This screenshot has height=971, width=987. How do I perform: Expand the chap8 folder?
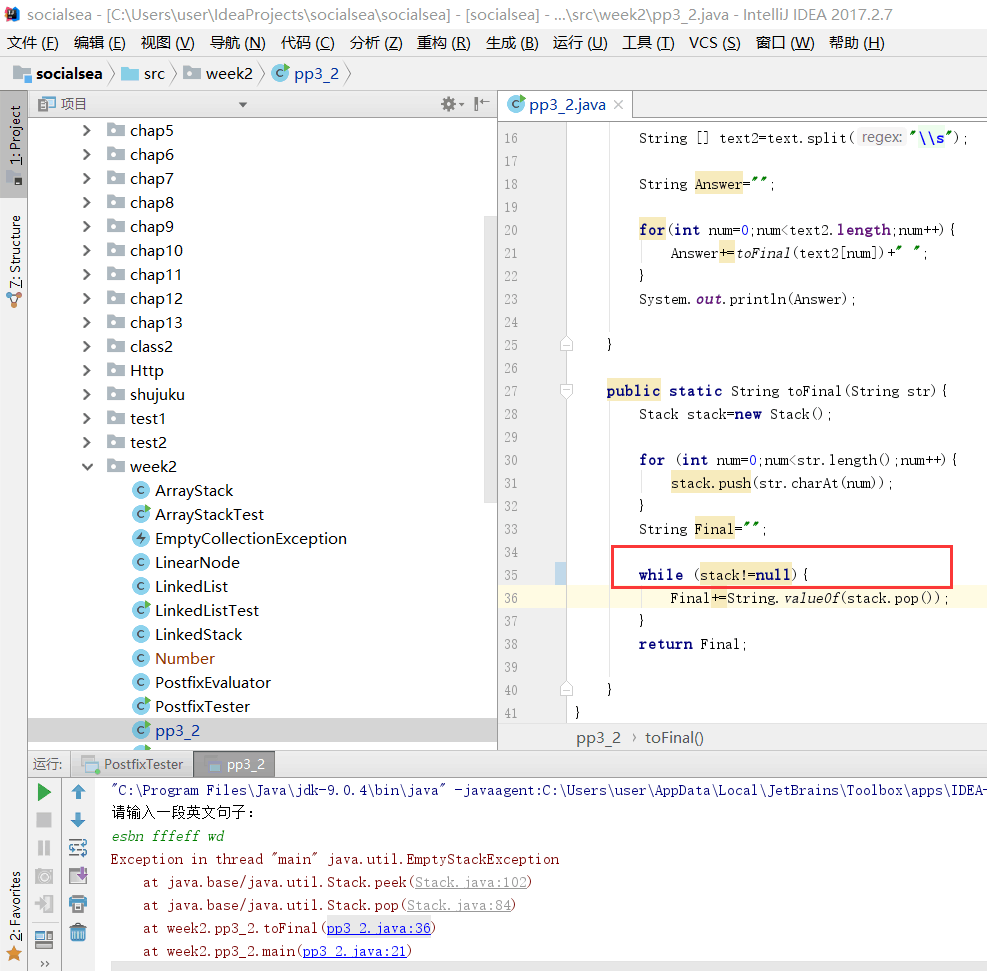pos(87,203)
